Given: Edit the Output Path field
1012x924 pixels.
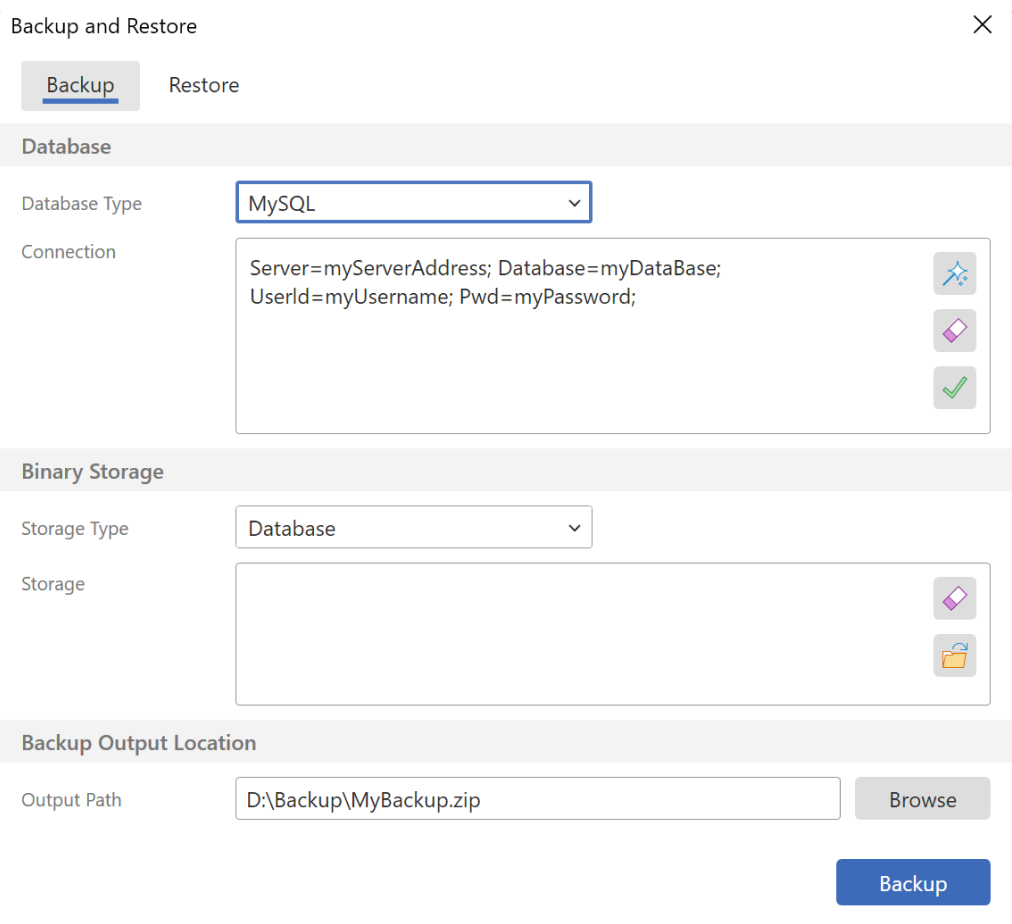Looking at the screenshot, I should click(538, 799).
